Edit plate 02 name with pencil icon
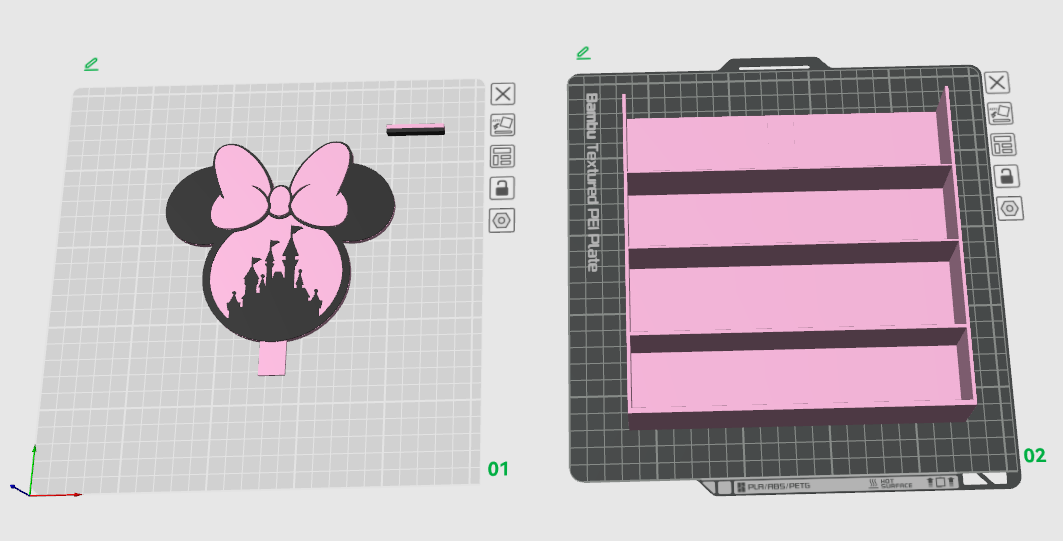The image size is (1063, 541). tap(583, 52)
